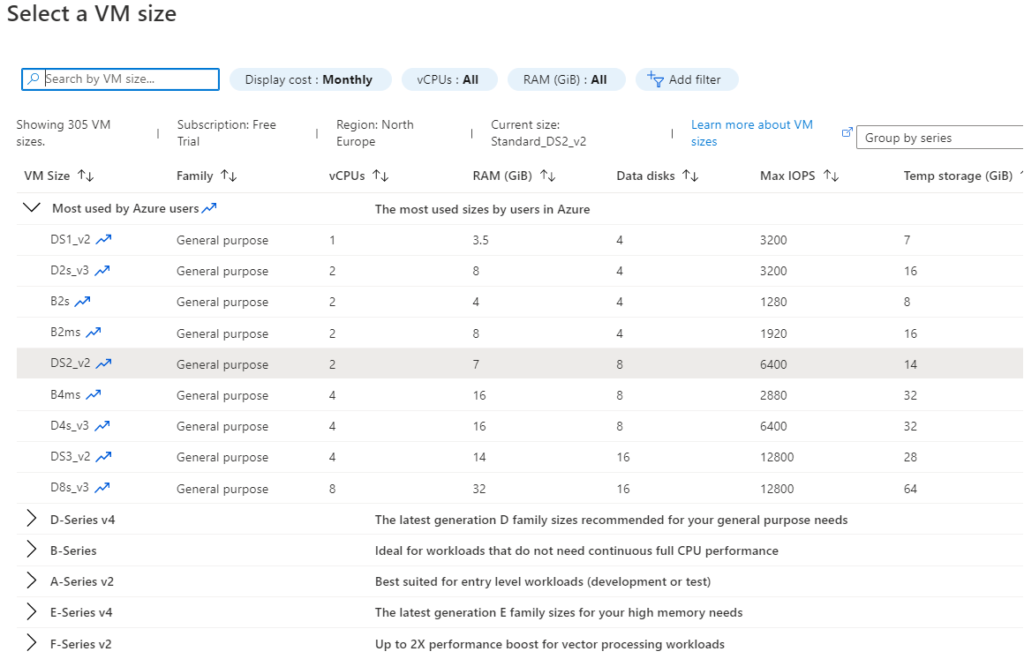
Task: Click the 'Subscription: Free Trial' text
Action: coord(227,133)
